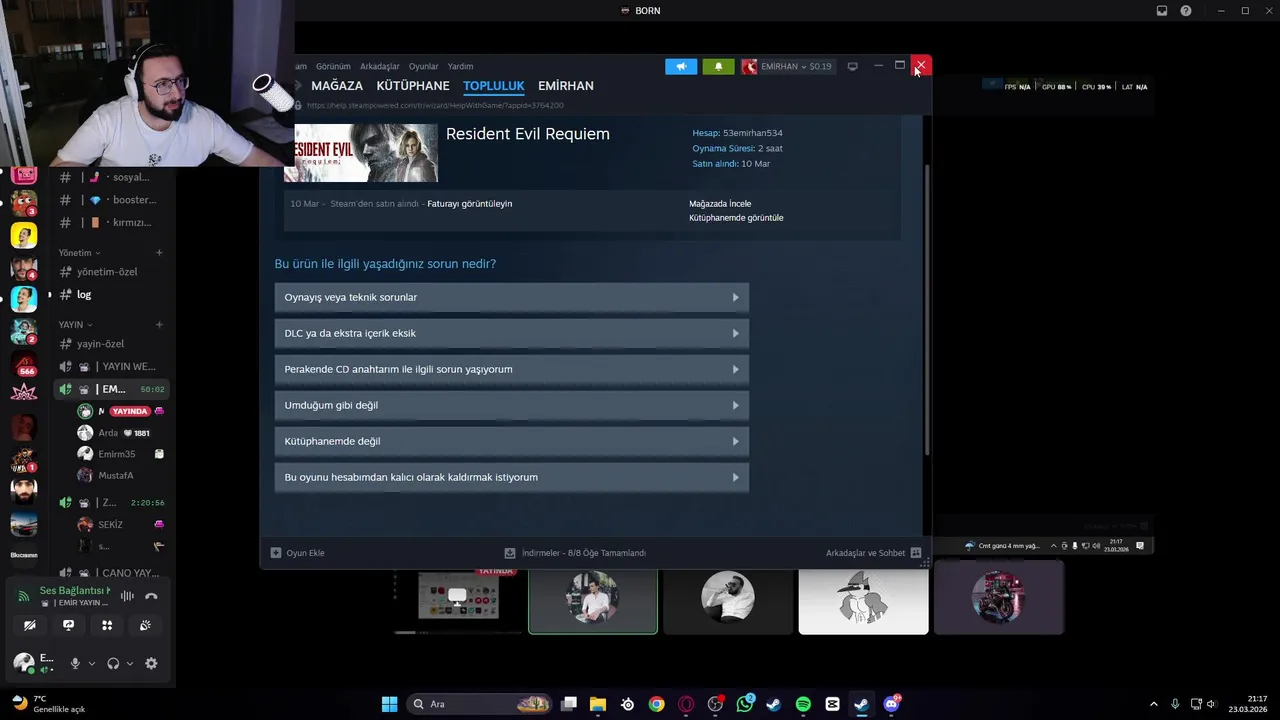Open Google Chrome from taskbar

tap(656, 704)
